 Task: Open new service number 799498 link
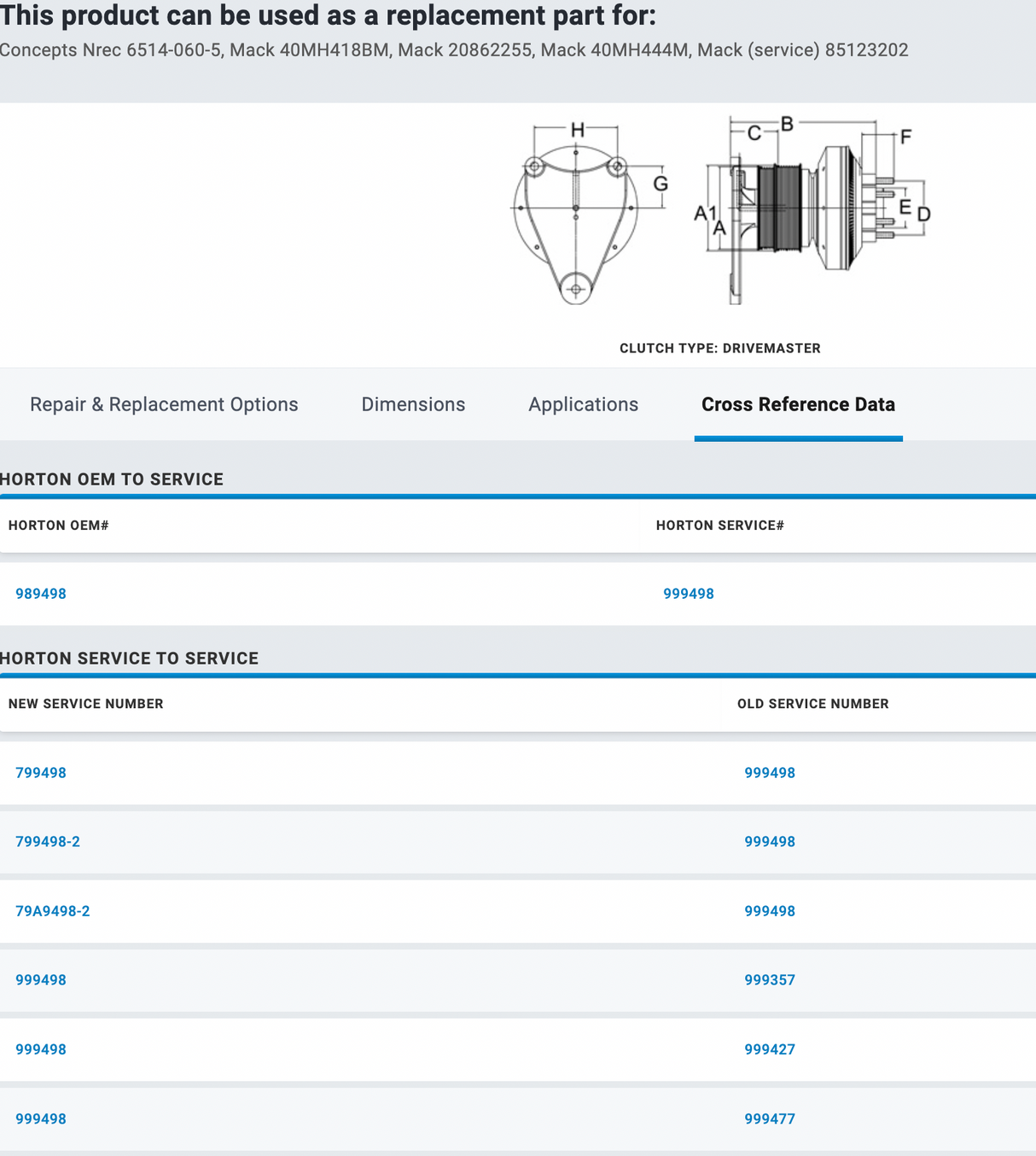click(x=41, y=773)
